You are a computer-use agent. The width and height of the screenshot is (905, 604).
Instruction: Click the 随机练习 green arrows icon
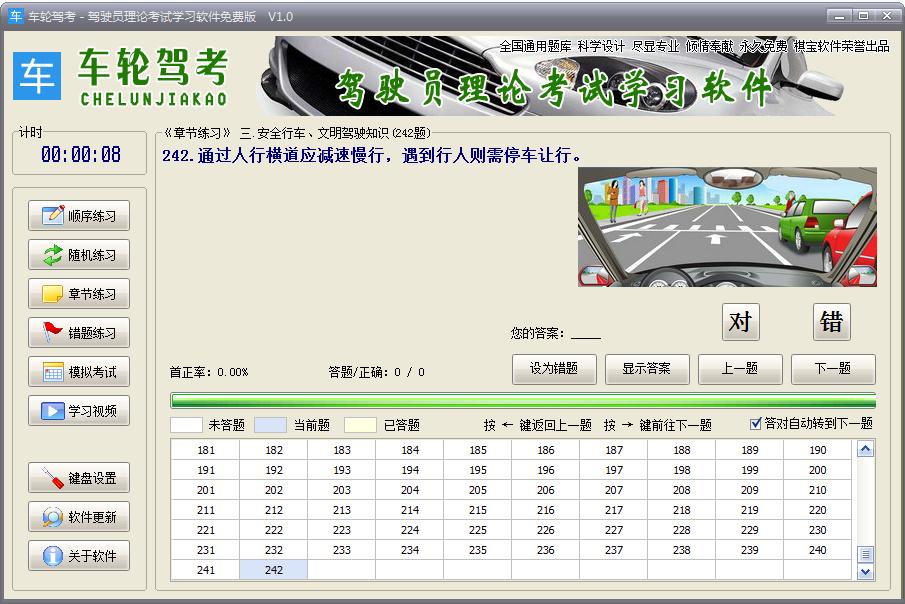click(x=52, y=255)
